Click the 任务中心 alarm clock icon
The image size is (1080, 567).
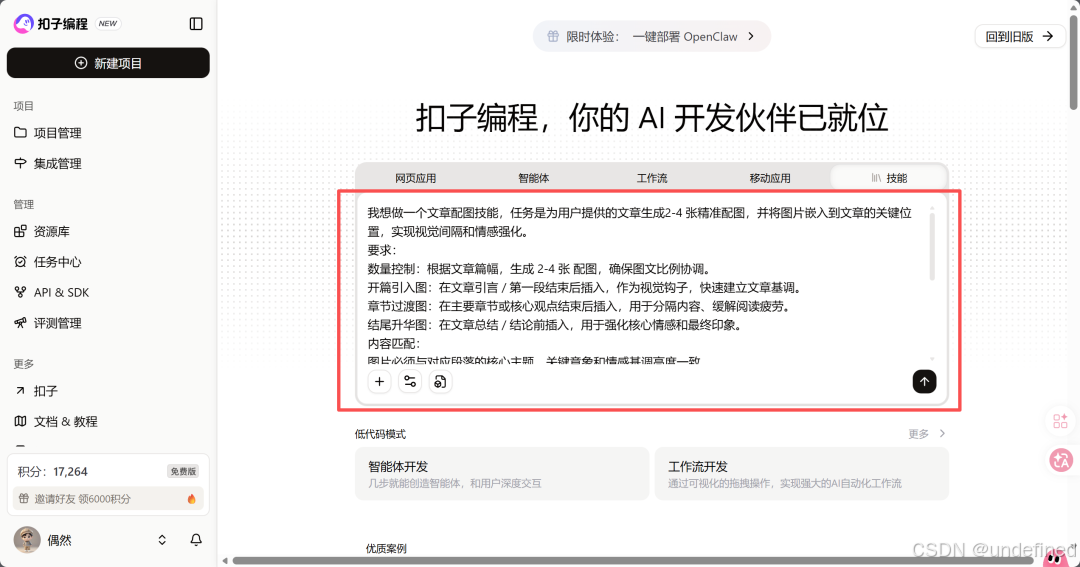coord(20,262)
